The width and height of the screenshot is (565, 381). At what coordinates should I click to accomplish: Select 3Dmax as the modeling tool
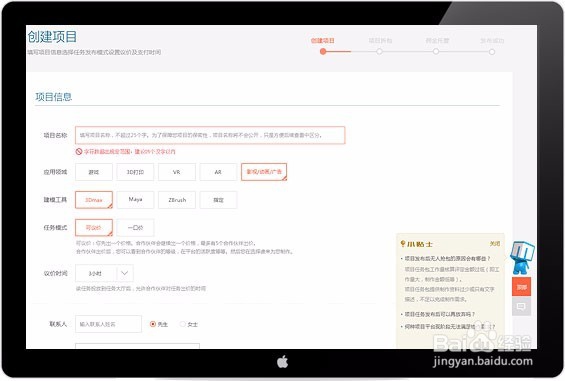[x=94, y=200]
